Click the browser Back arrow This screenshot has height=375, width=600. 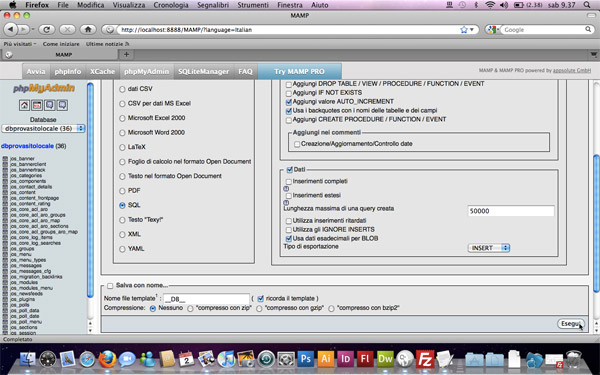coord(11,29)
